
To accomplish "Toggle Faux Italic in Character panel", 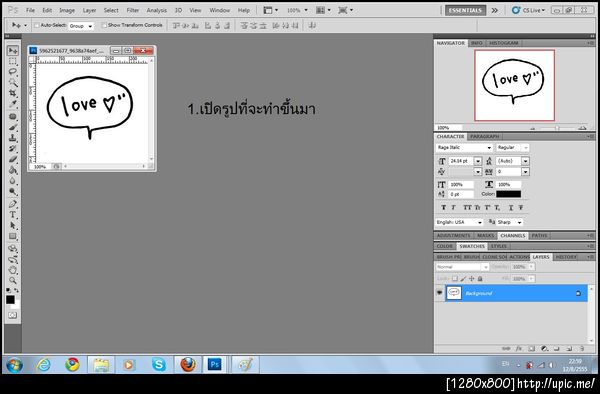I will pyautogui.click(x=453, y=208).
